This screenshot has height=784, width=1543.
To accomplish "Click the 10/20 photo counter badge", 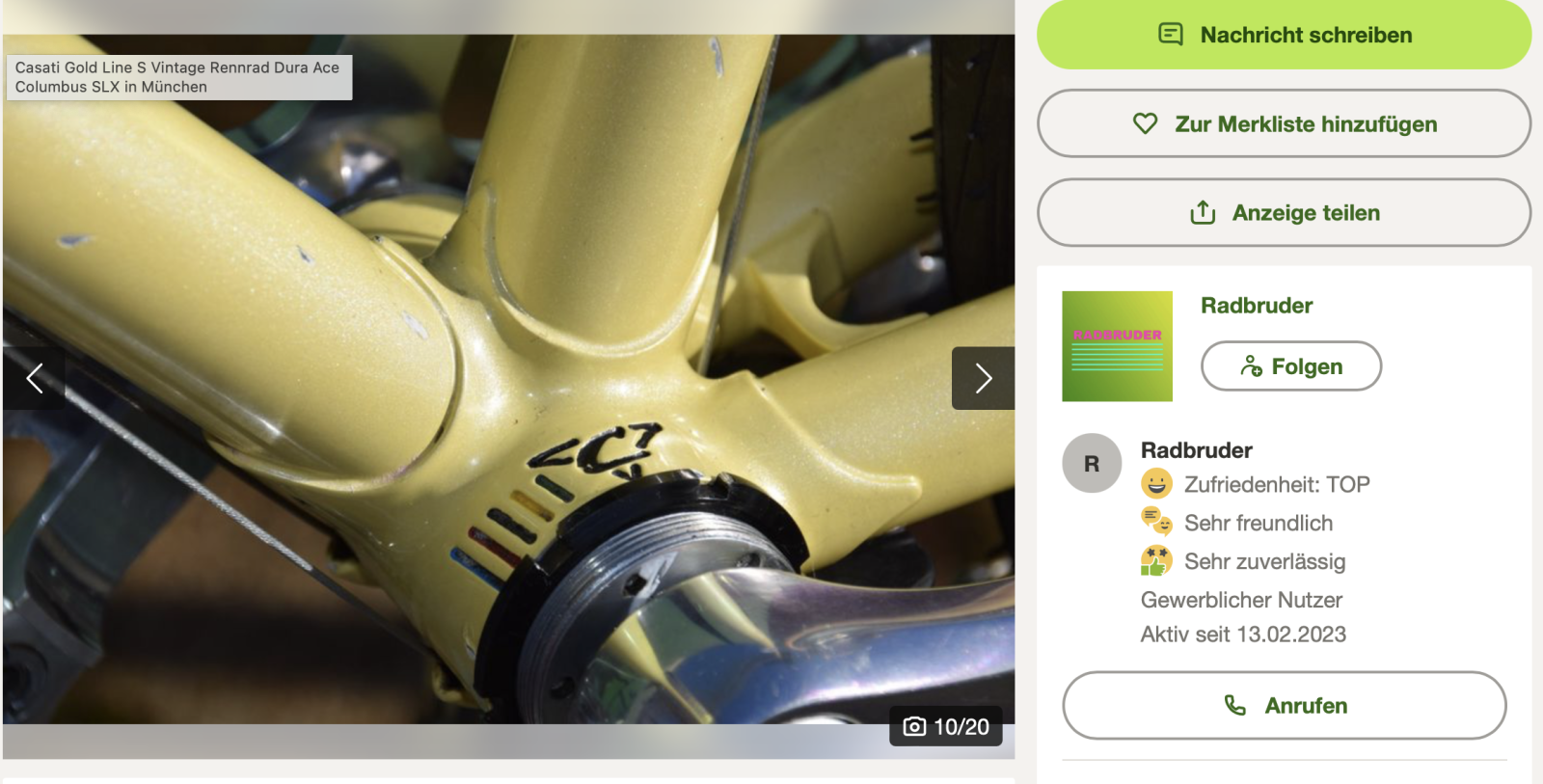I will pyautogui.click(x=945, y=726).
